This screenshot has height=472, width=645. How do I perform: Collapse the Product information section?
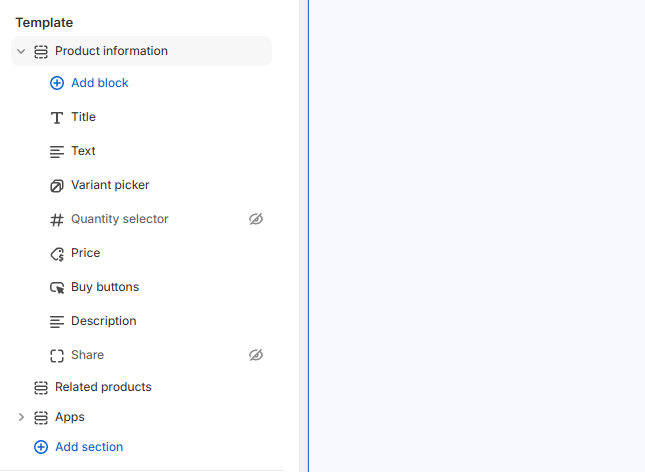pyautogui.click(x=21, y=51)
